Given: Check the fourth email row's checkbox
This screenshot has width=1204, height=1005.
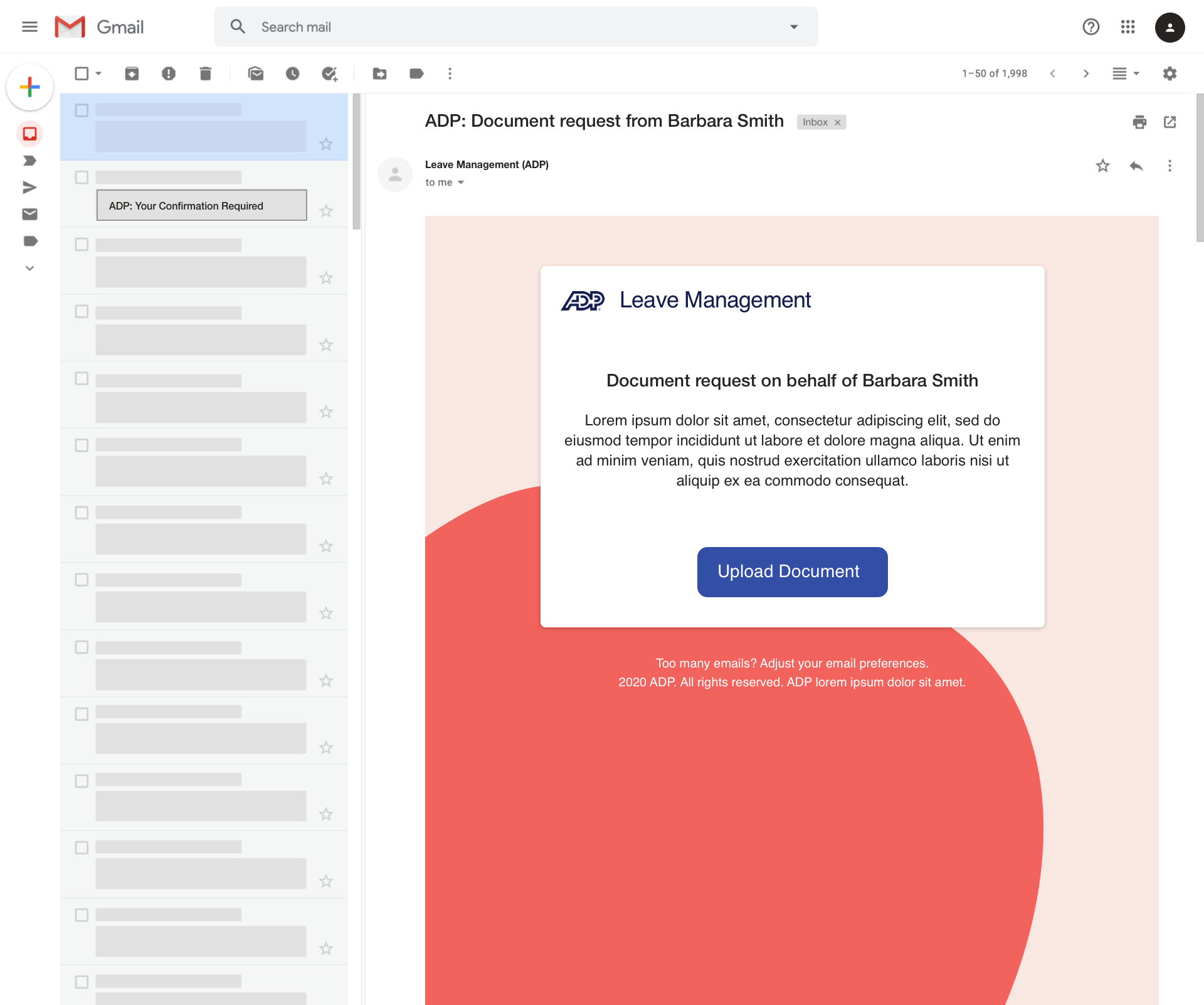Looking at the screenshot, I should 82,312.
